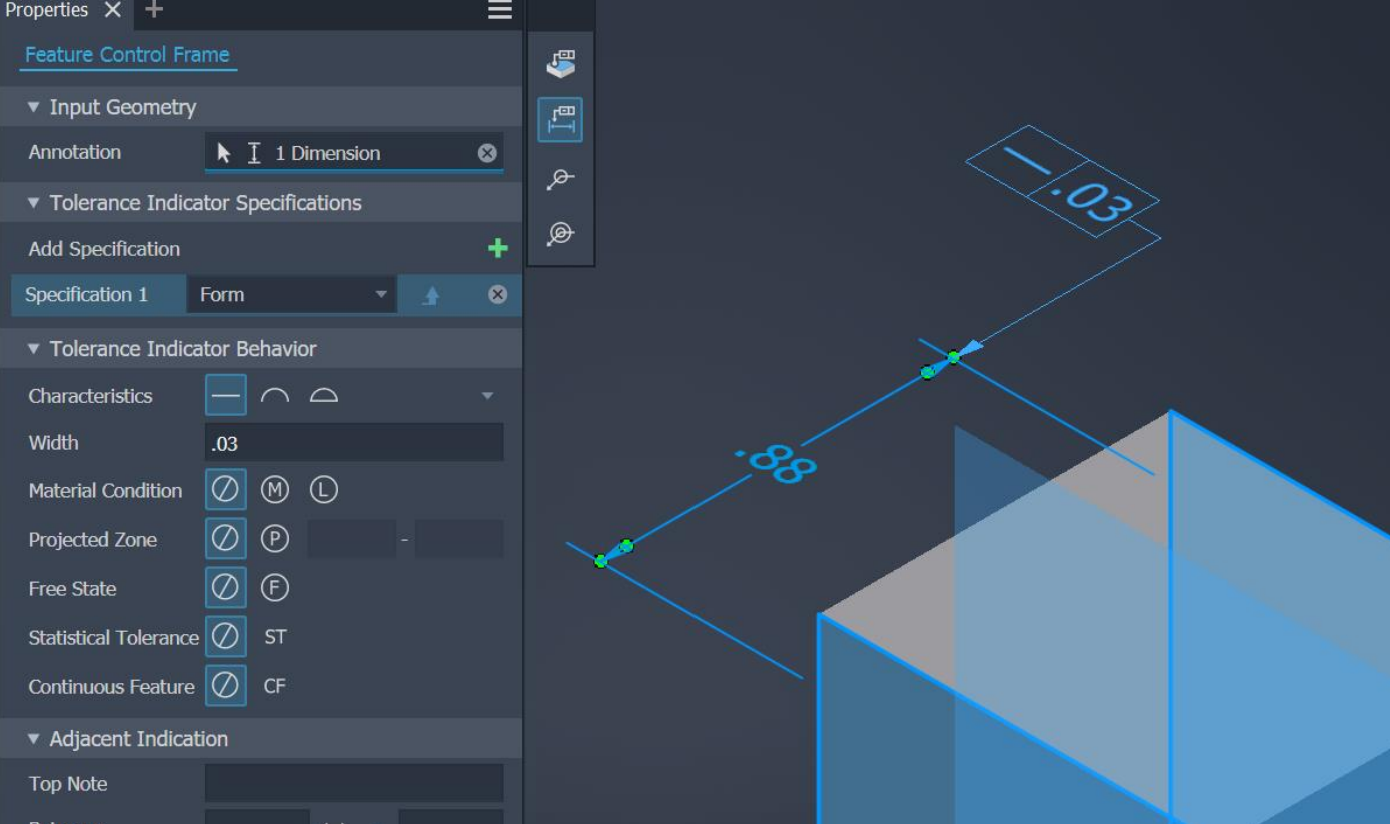Set Material Condition to none
The width and height of the screenshot is (1390, 824).
(226, 490)
